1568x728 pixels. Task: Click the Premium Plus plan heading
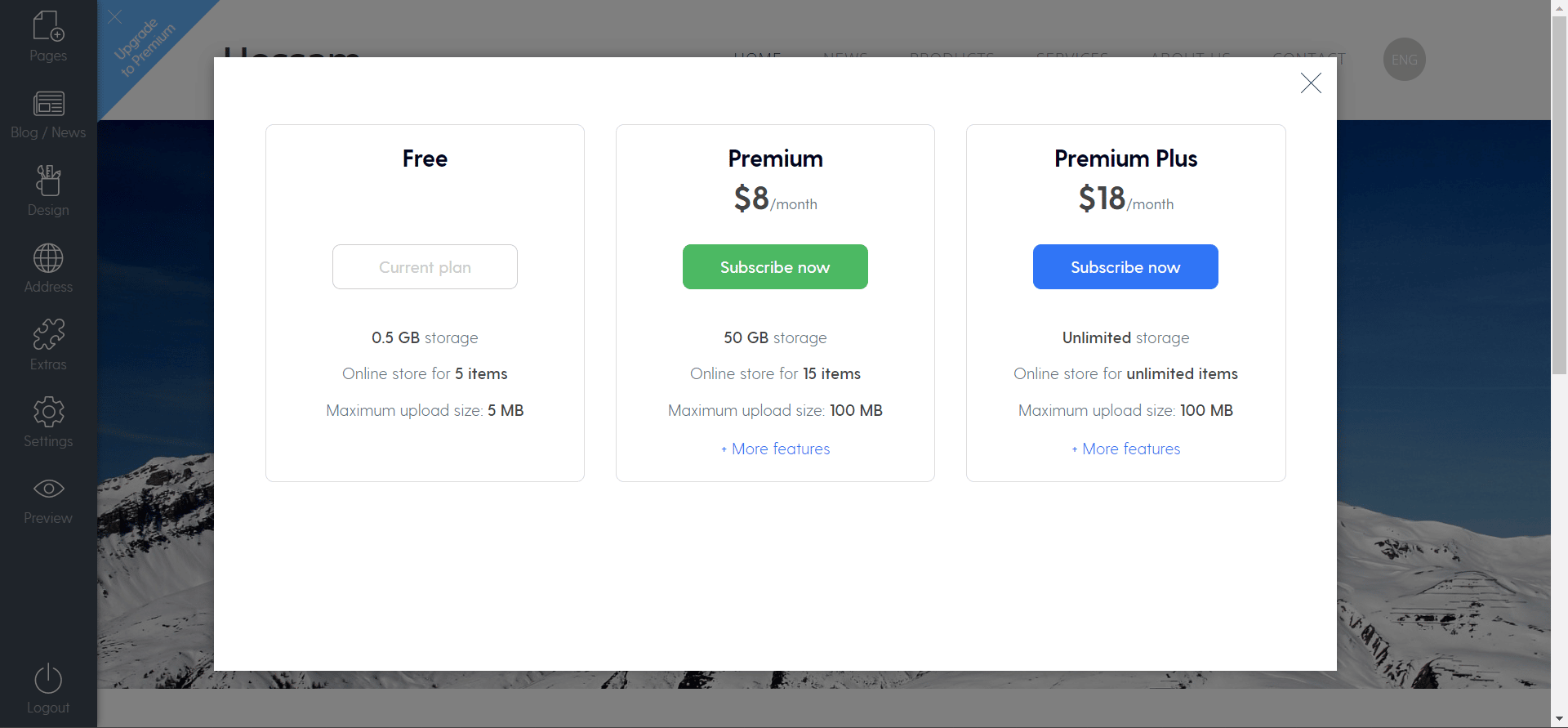pos(1125,159)
